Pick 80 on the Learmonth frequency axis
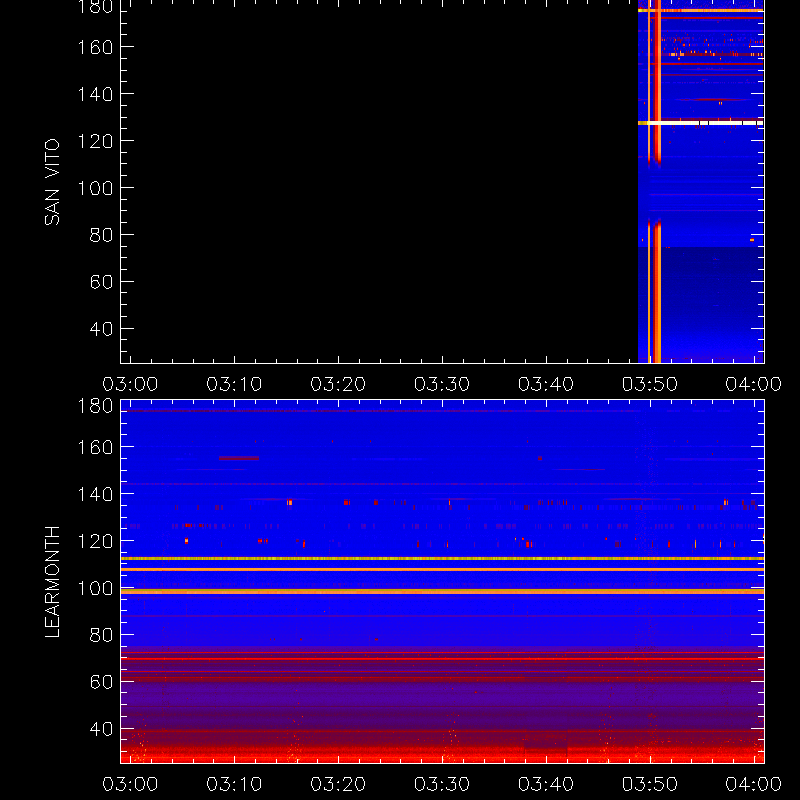The image size is (800, 800). [101, 635]
